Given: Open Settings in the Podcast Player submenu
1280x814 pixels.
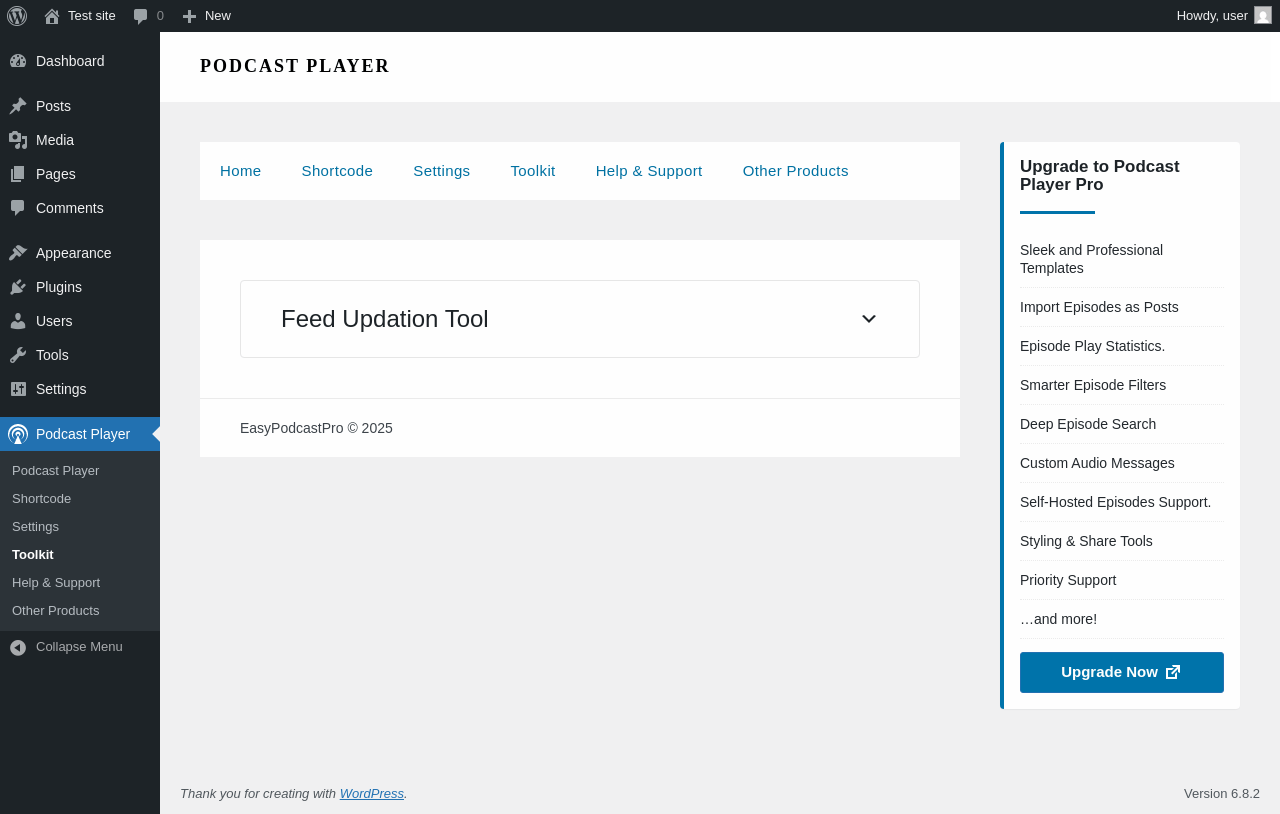Looking at the screenshot, I should pos(36,527).
